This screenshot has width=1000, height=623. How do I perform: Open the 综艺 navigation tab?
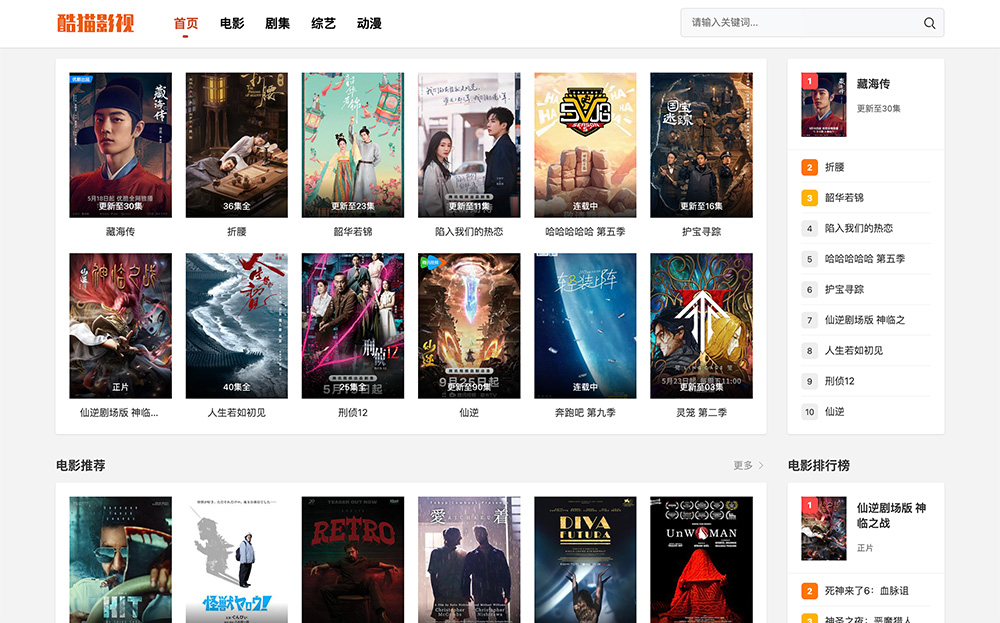click(x=323, y=24)
